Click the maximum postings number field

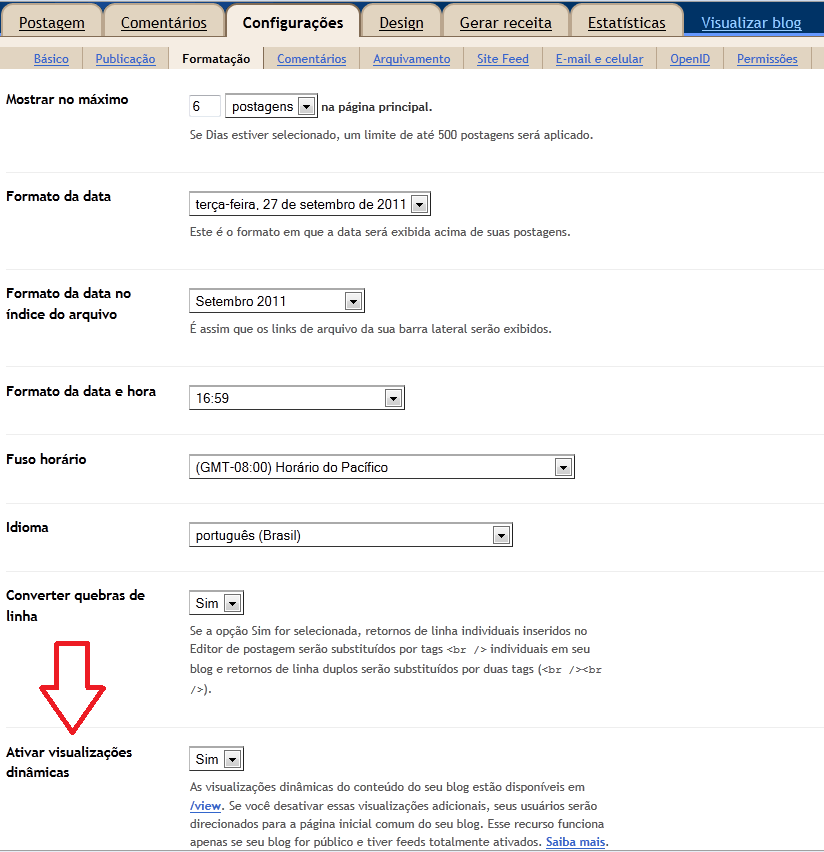pos(204,104)
